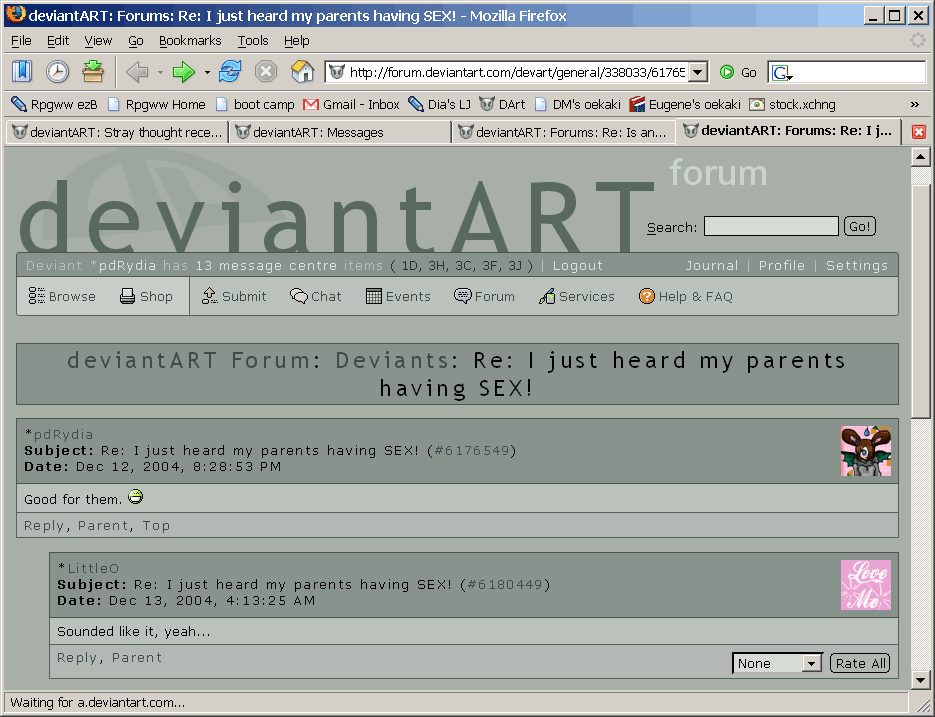Open the Tools menu
935x717 pixels.
point(253,41)
